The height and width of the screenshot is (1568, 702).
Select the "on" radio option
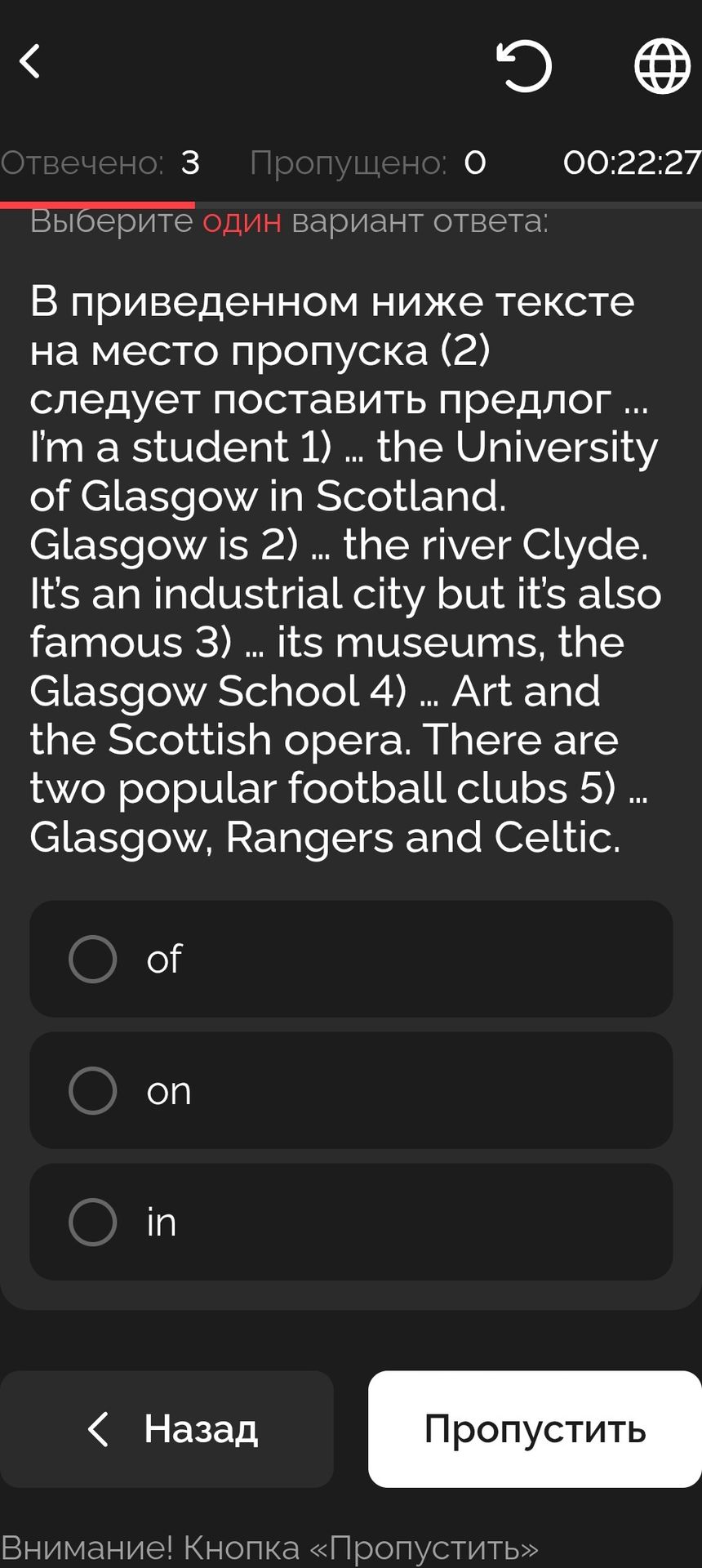(x=93, y=1090)
